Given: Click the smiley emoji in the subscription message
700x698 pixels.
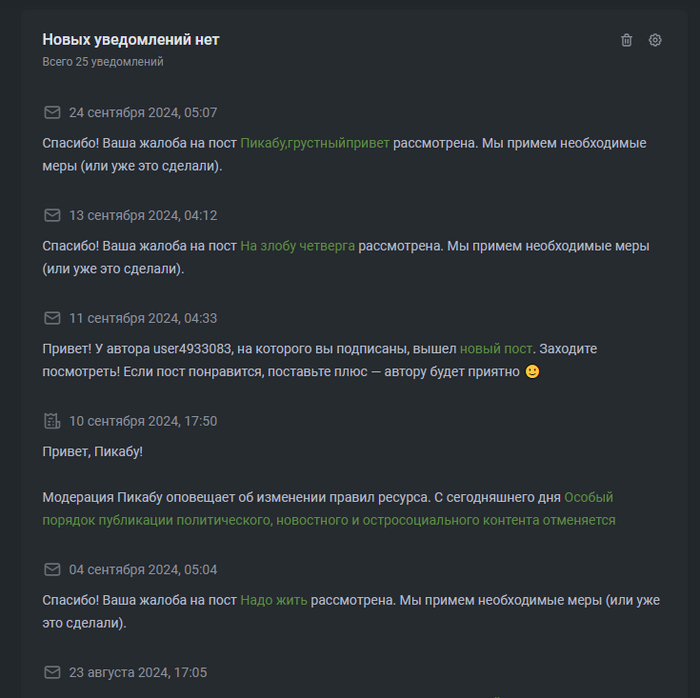Looking at the screenshot, I should point(532,373).
